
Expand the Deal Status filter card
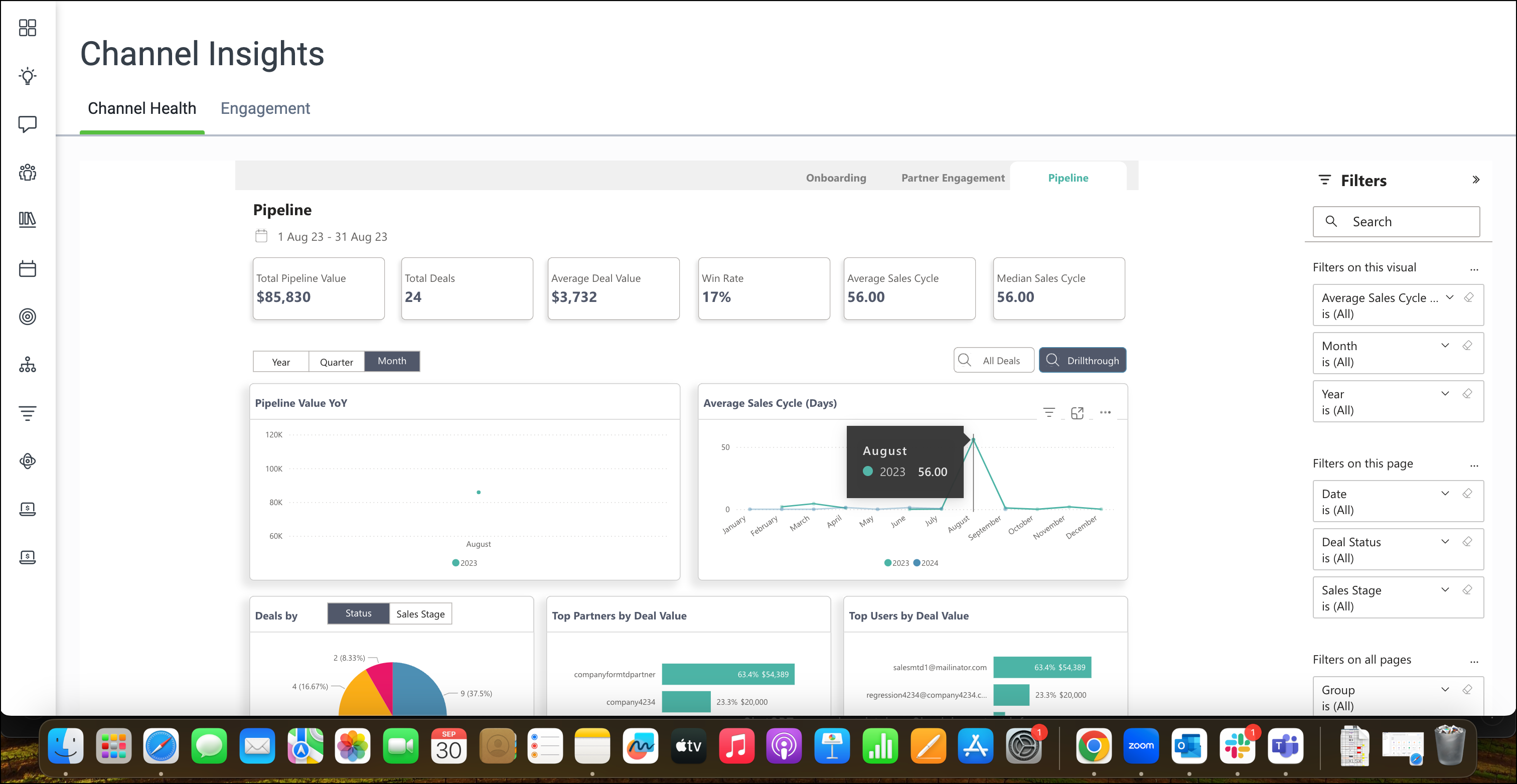pyautogui.click(x=1445, y=541)
